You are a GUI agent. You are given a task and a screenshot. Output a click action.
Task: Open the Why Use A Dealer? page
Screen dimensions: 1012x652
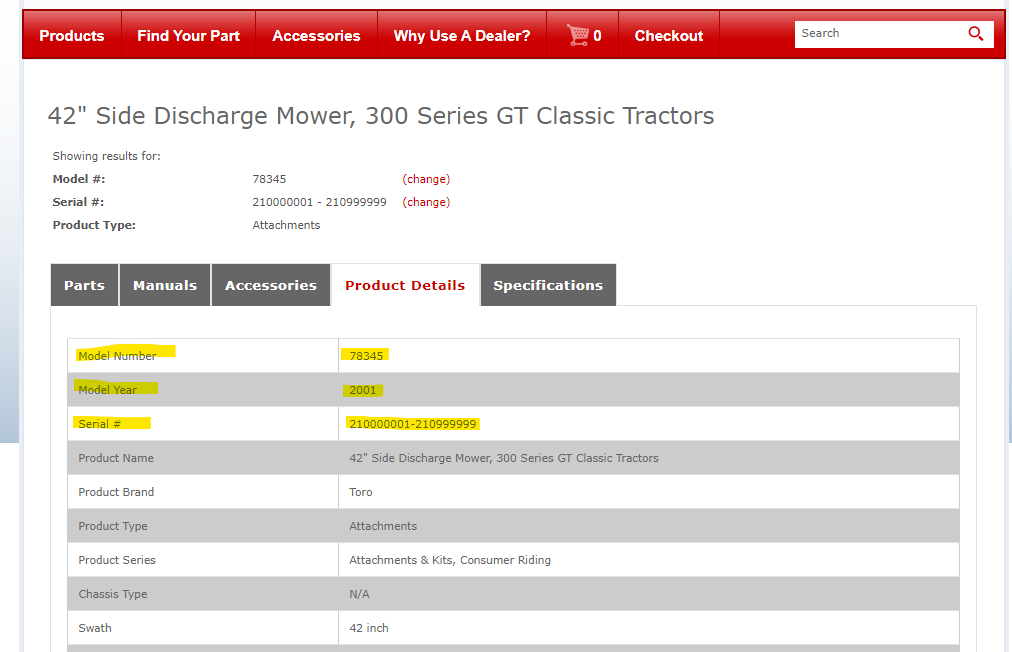point(462,36)
